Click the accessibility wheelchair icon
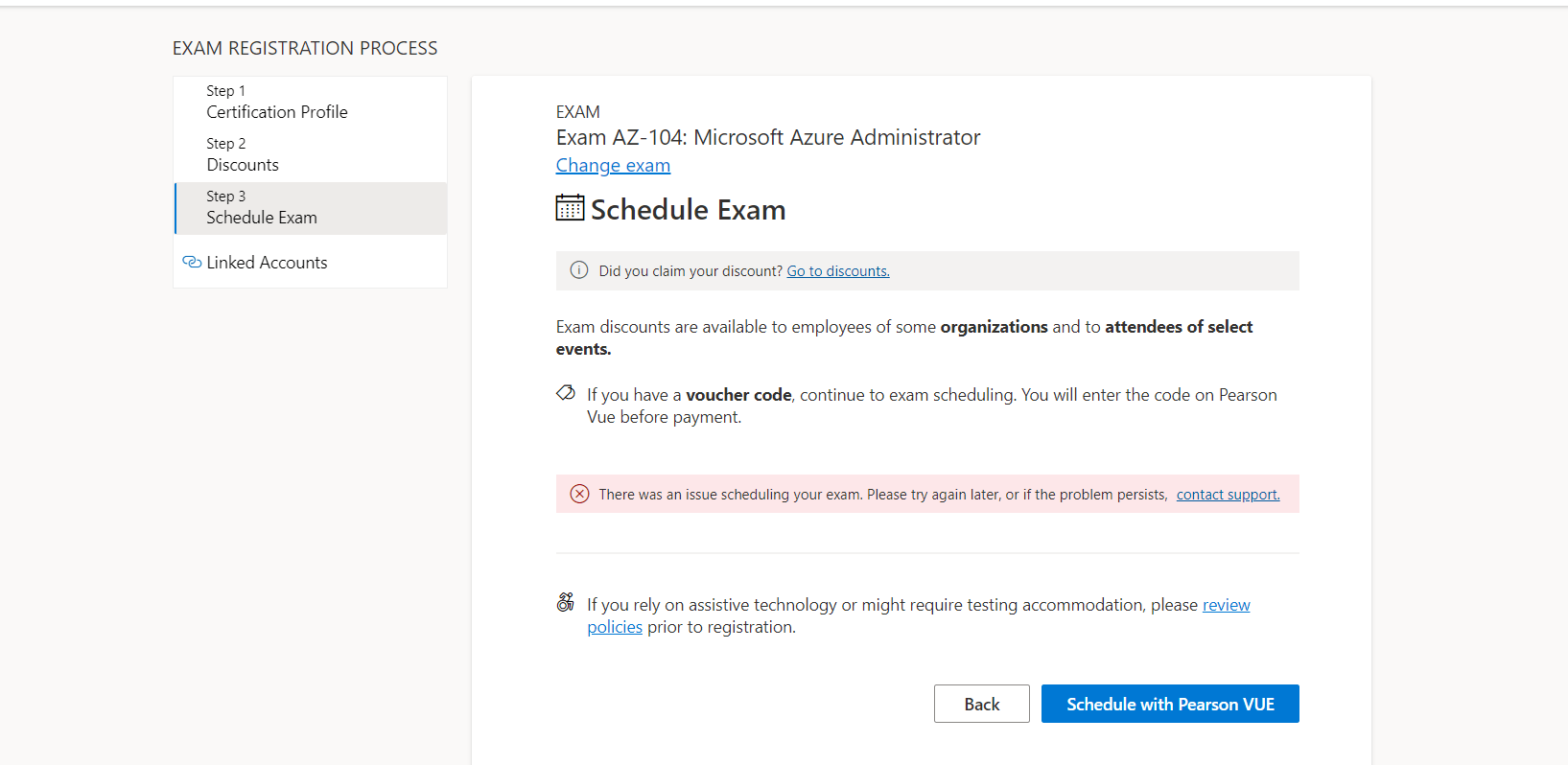The height and width of the screenshot is (765, 1568). (566, 602)
